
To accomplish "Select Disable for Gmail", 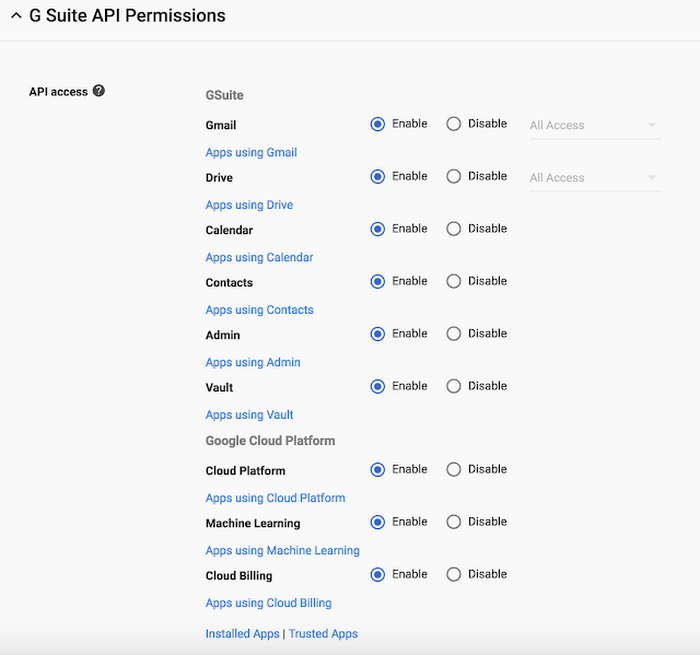I will [454, 124].
